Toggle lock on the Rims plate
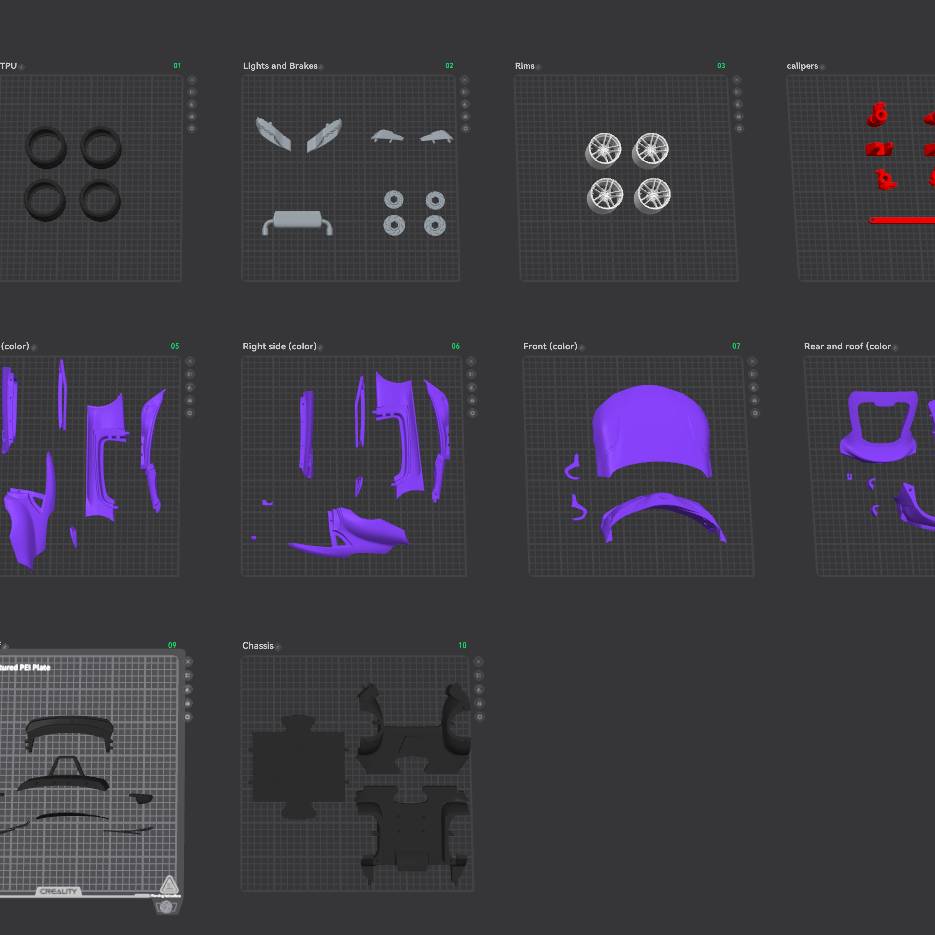This screenshot has height=935, width=935. (737, 116)
